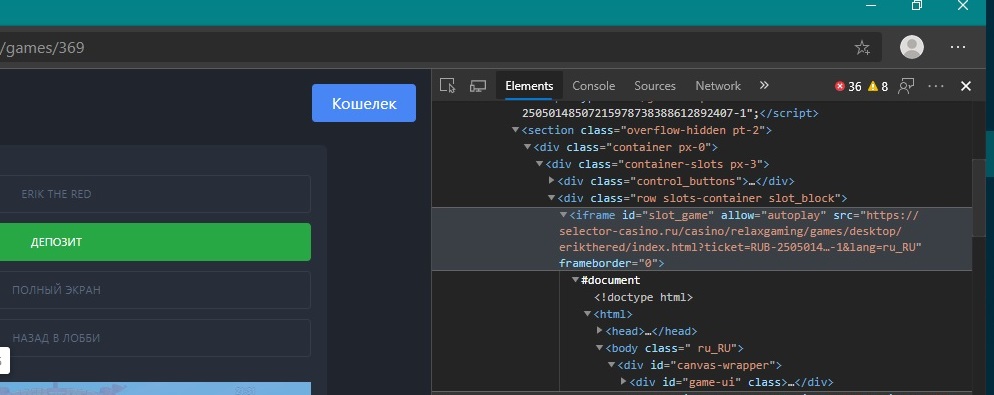Viewport: 994px width, 395px height.
Task: Click the green ДЕПОЗИТ button
Action: 154,242
